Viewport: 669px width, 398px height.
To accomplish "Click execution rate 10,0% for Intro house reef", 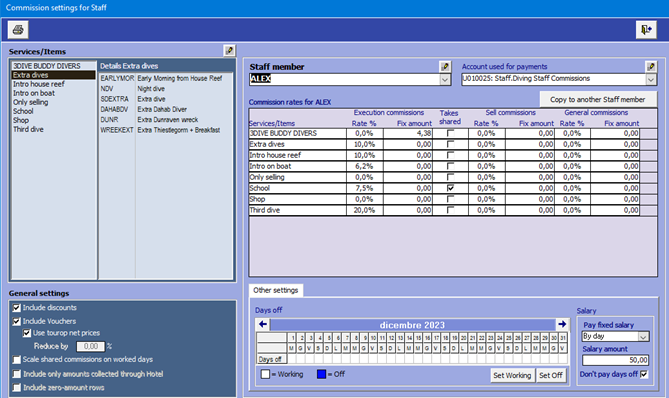I will [364, 155].
